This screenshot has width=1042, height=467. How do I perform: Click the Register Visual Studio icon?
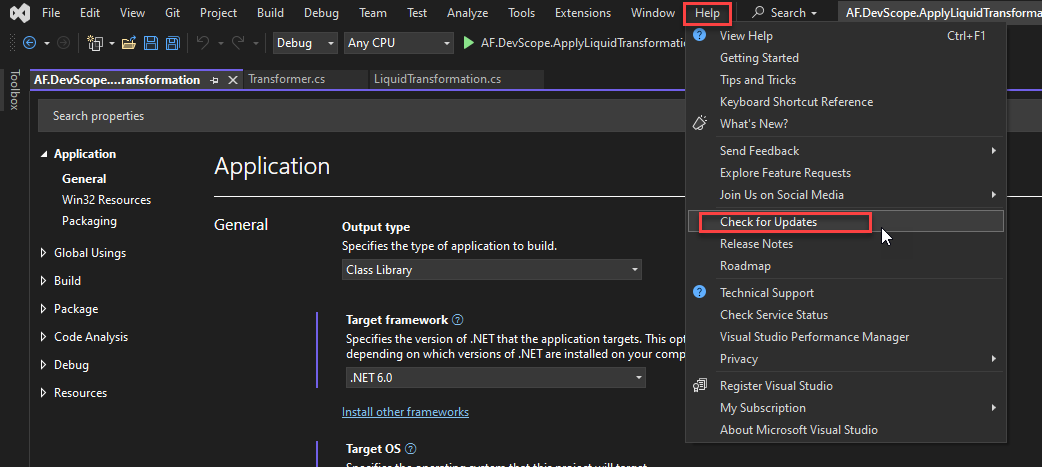tap(700, 385)
